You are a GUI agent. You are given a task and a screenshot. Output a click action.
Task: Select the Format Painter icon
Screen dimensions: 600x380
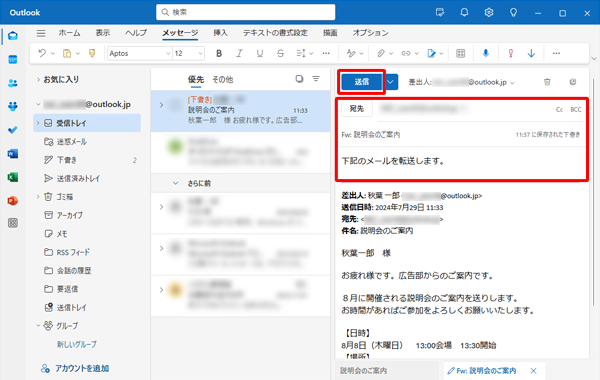(x=92, y=53)
